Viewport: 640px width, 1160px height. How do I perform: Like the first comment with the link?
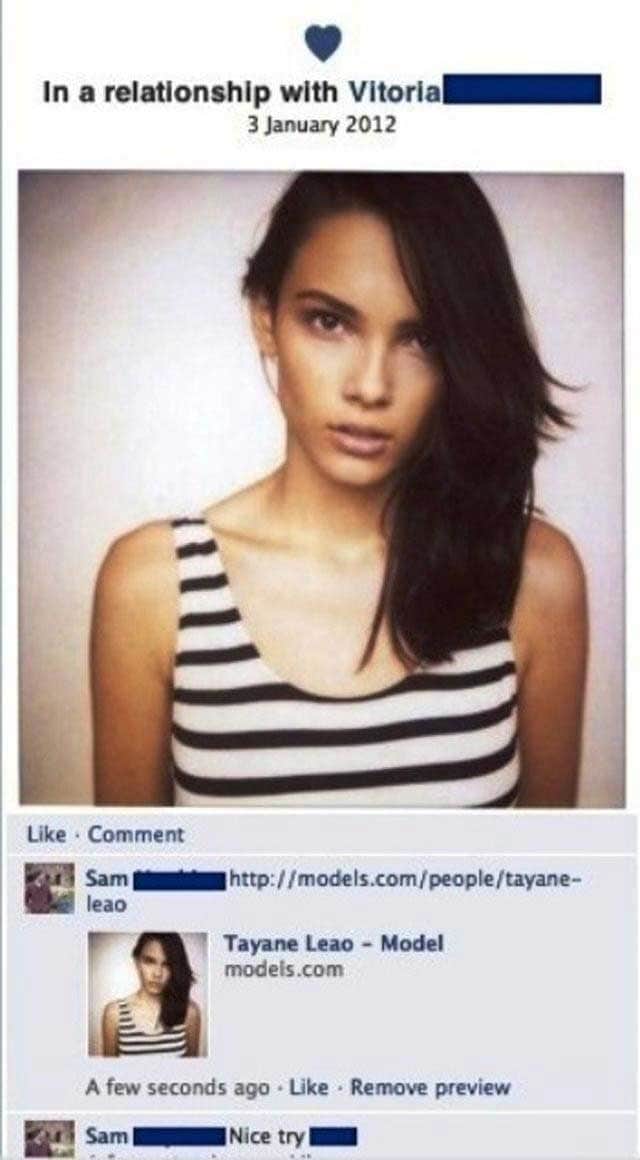click(x=309, y=1088)
